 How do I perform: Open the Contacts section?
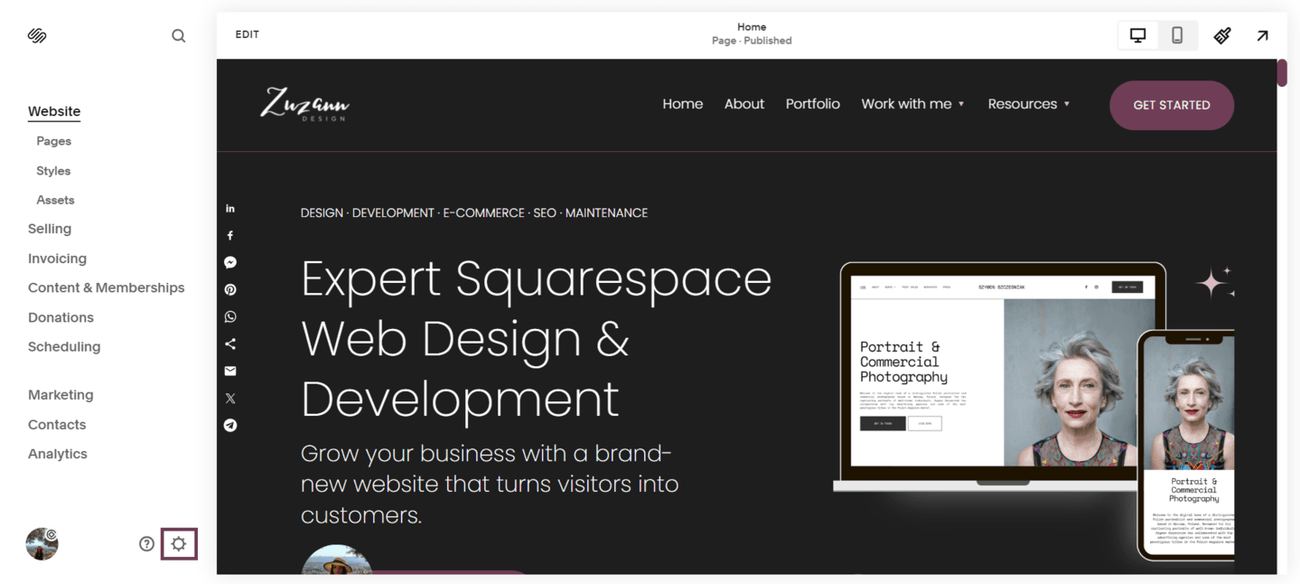tap(57, 424)
